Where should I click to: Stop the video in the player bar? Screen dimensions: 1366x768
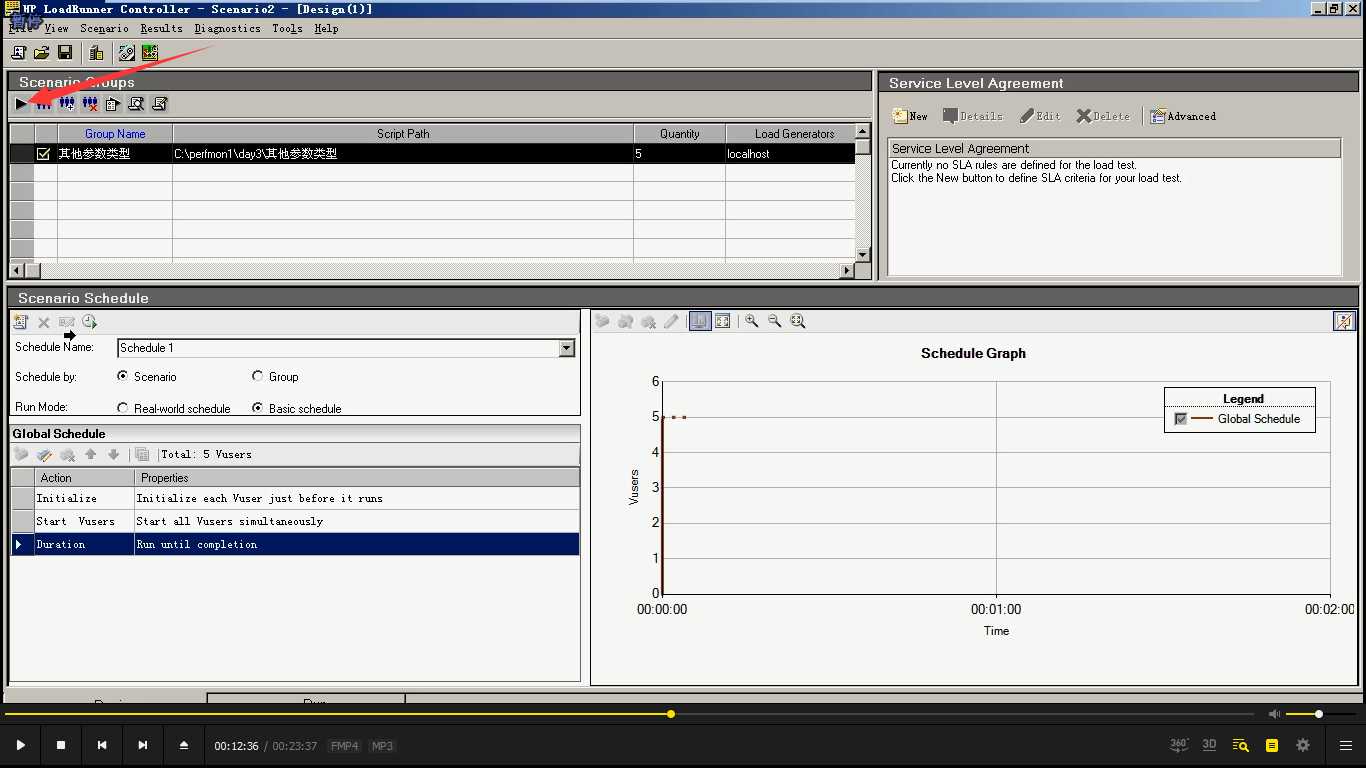61,745
